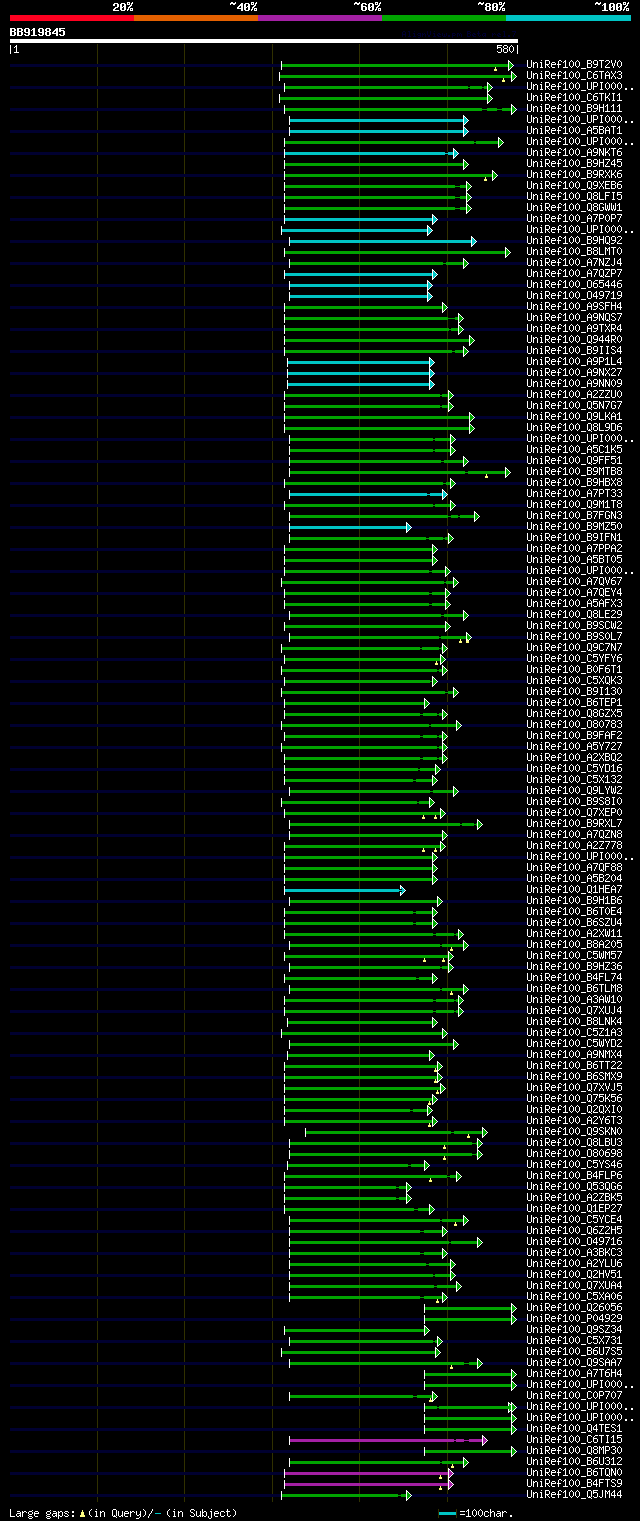Screen dimensions: 640x1521
Task: Select hit label UniRef100_Q5JM44
Action: click(x=574, y=1494)
